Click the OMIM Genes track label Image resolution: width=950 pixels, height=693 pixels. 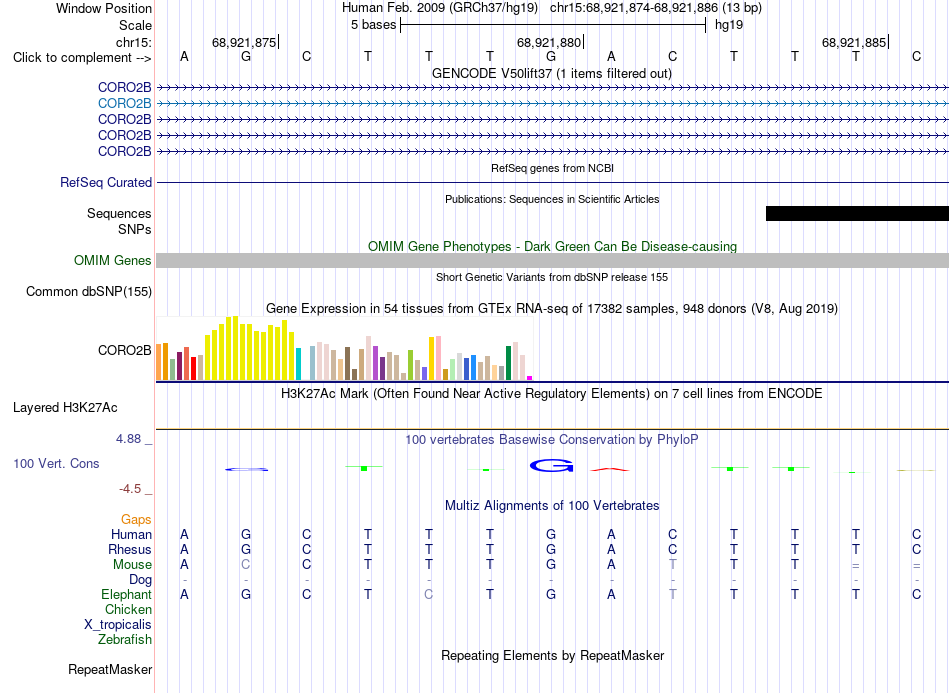pos(113,260)
